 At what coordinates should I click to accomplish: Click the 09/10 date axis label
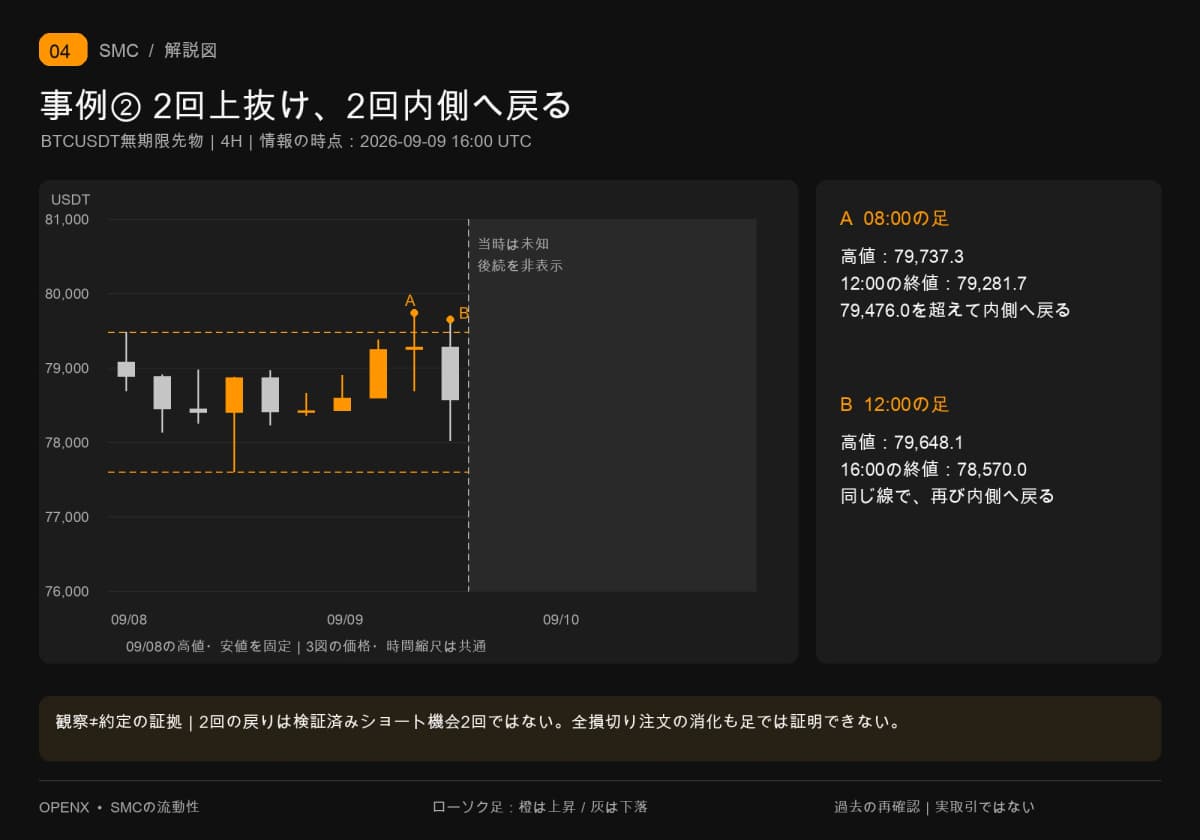(x=561, y=620)
